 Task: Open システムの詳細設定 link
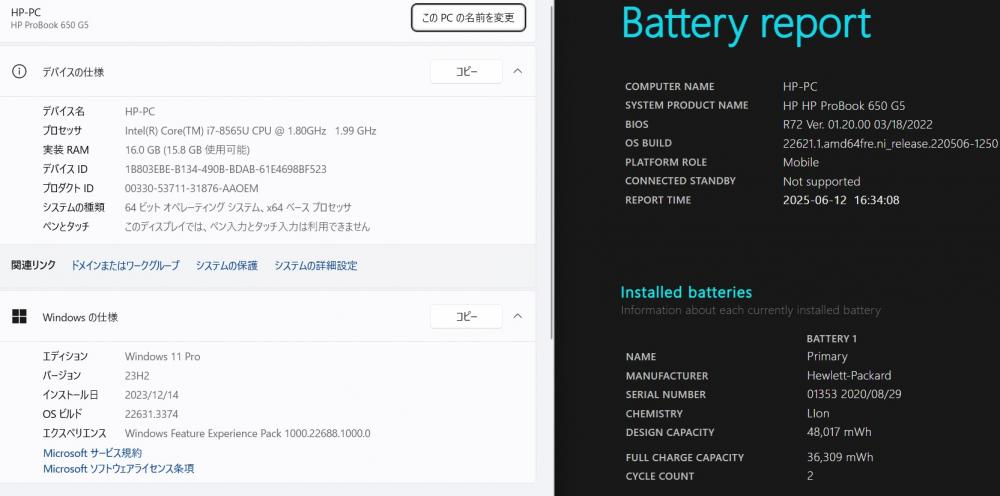pos(316,265)
